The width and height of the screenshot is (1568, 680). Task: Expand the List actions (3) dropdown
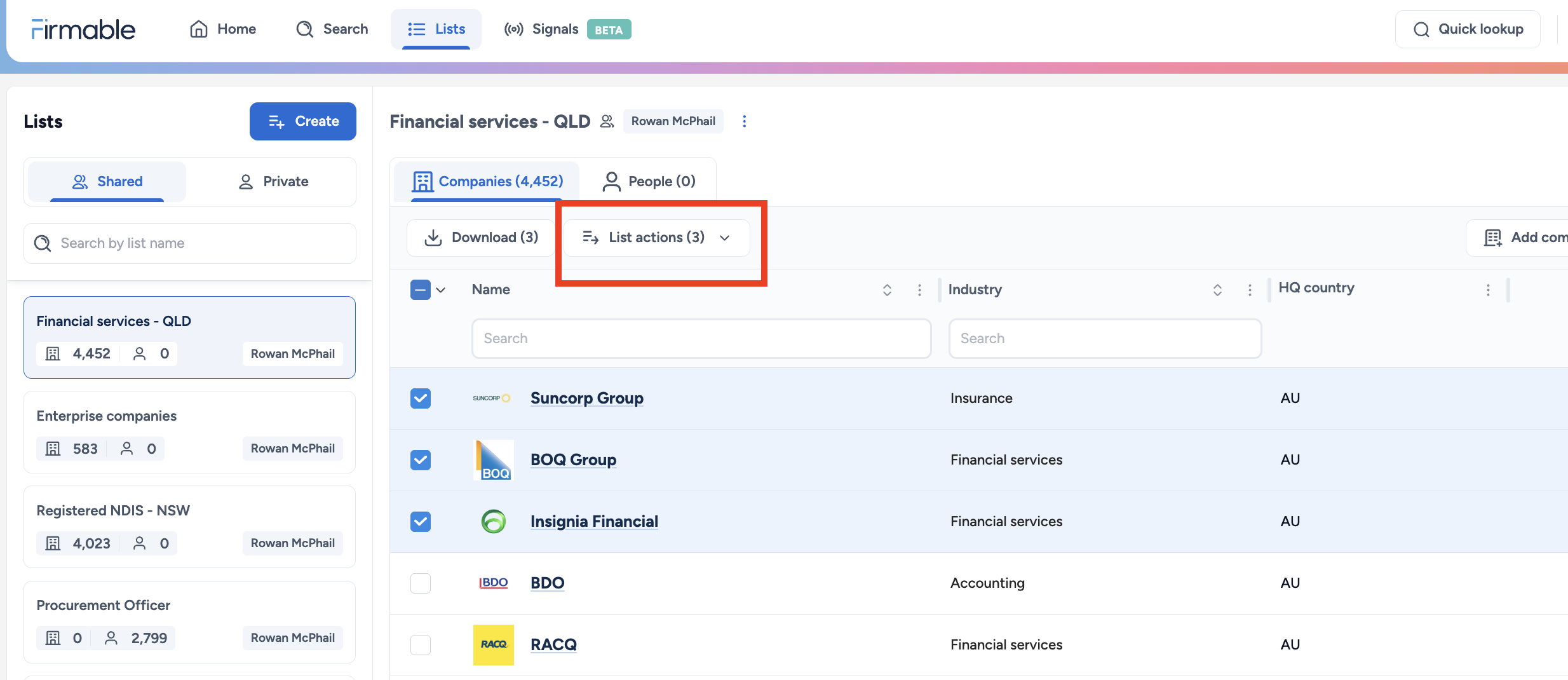(656, 238)
